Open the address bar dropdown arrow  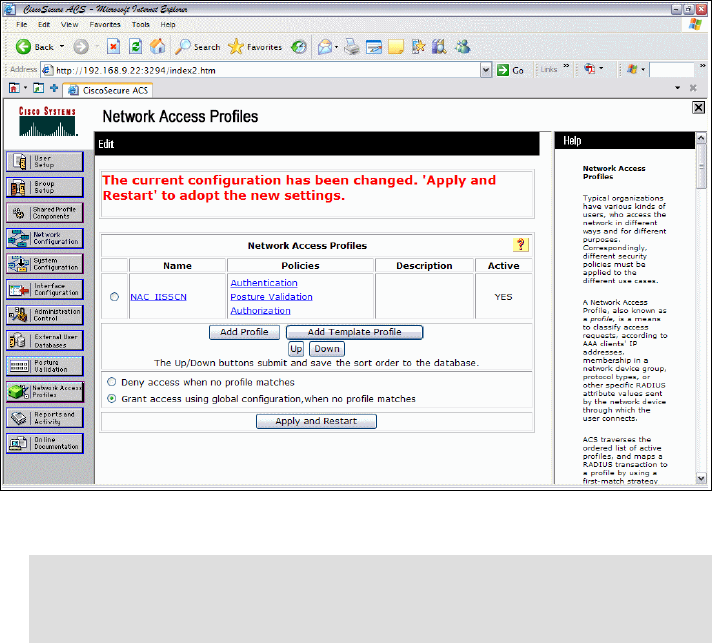point(486,70)
